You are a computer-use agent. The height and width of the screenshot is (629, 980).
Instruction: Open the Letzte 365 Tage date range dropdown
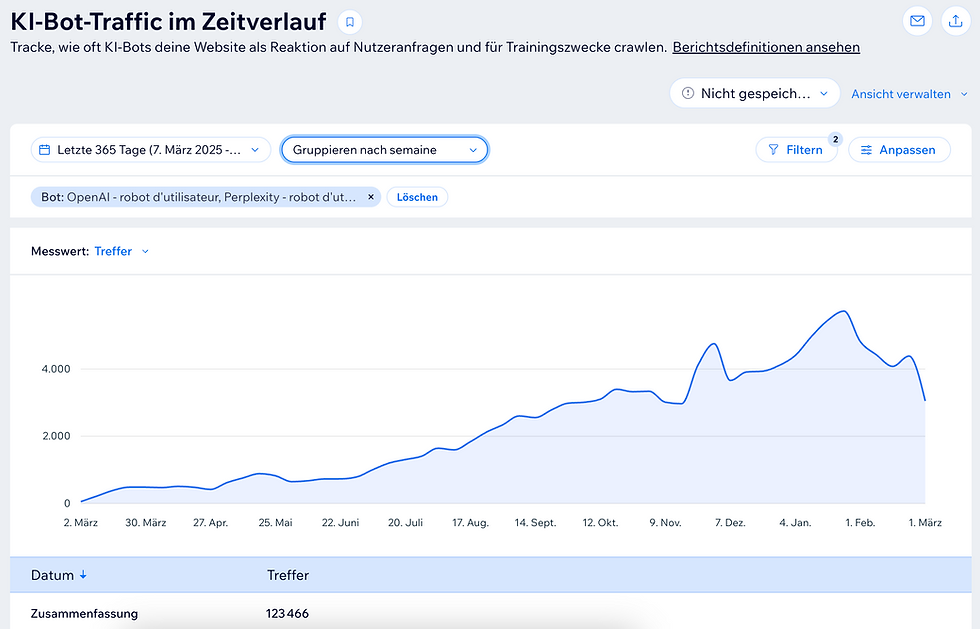[x=150, y=148]
